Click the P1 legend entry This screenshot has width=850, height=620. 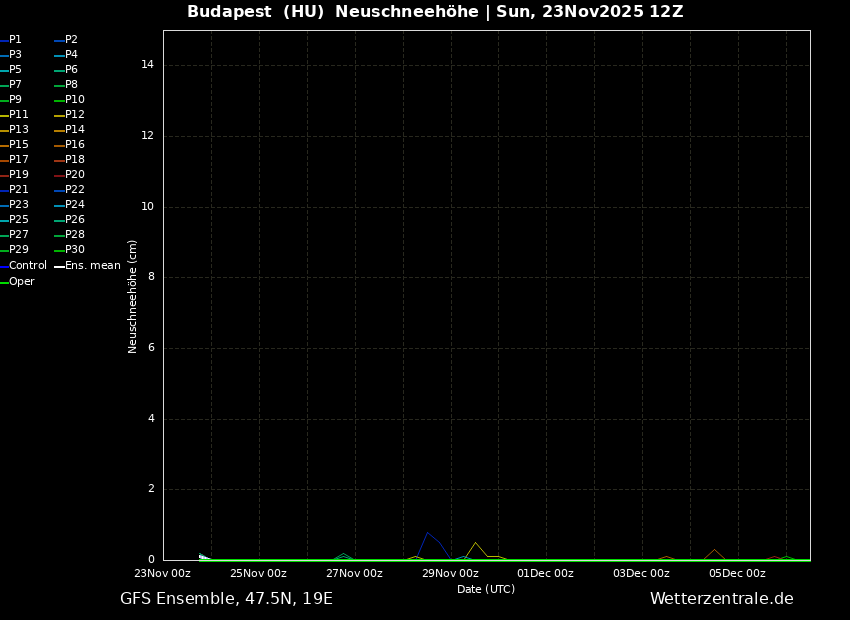click(x=15, y=39)
